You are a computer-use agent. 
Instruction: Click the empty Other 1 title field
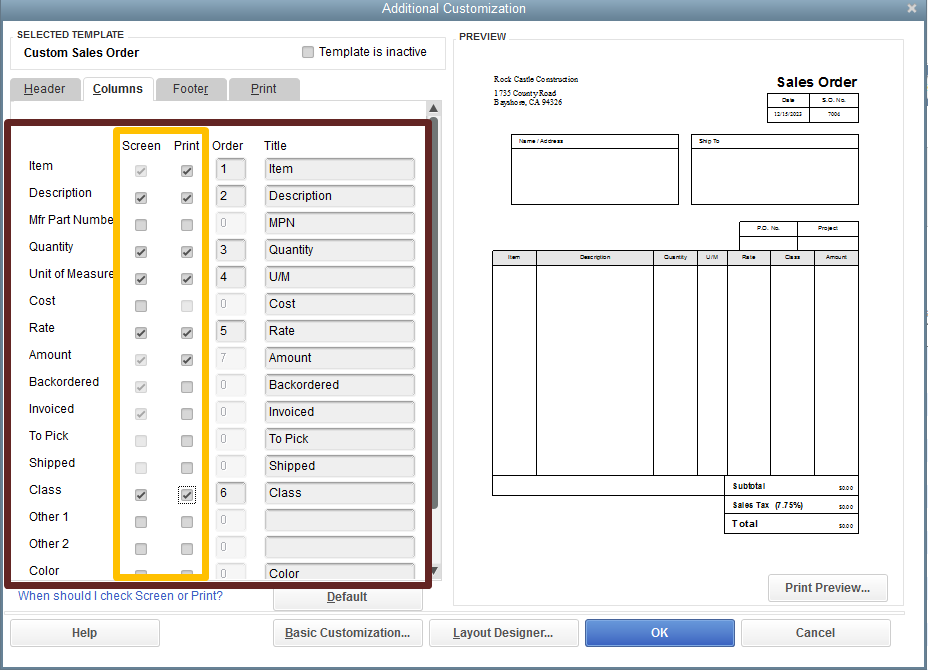(340, 520)
